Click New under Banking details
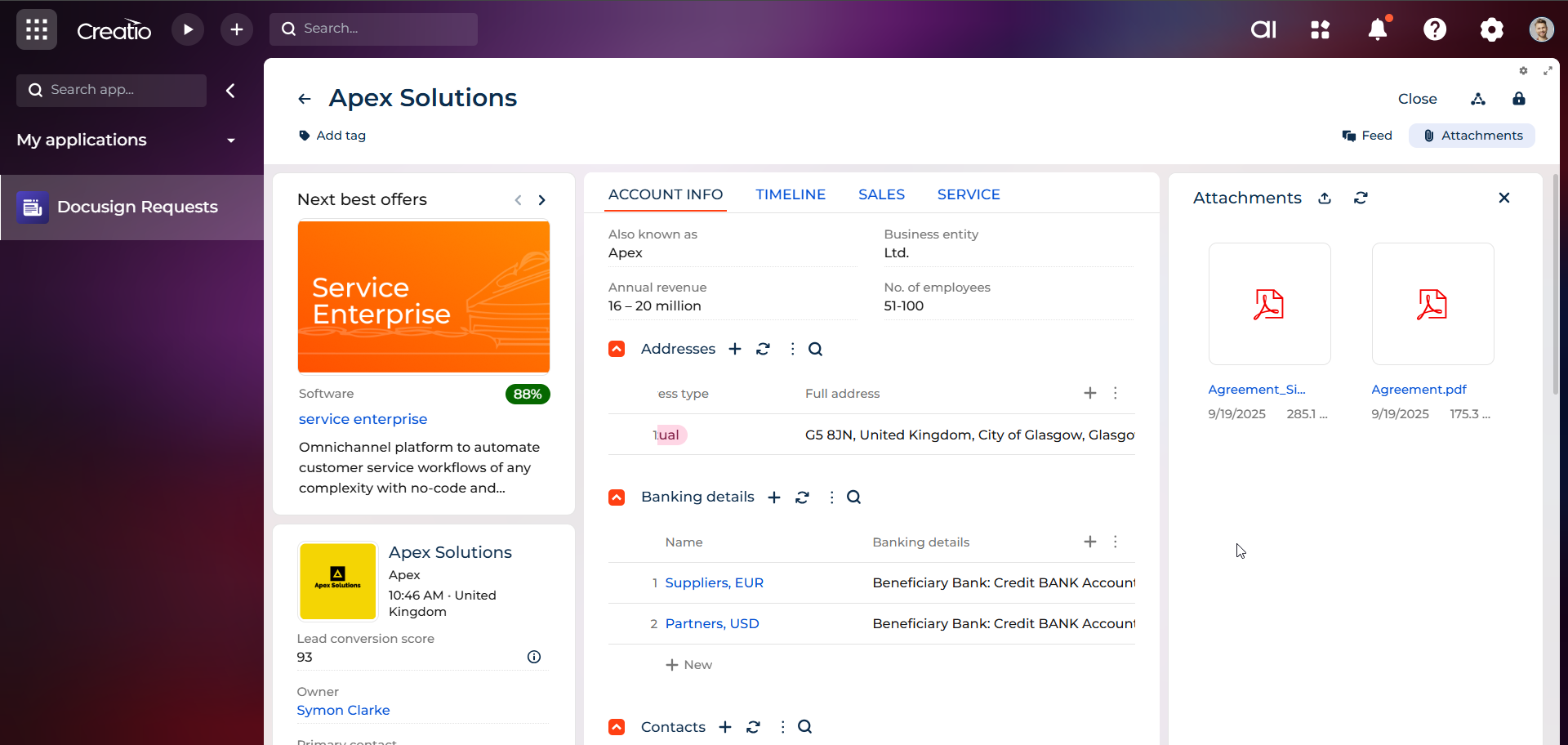Viewport: 1568px width, 745px height. (x=688, y=665)
